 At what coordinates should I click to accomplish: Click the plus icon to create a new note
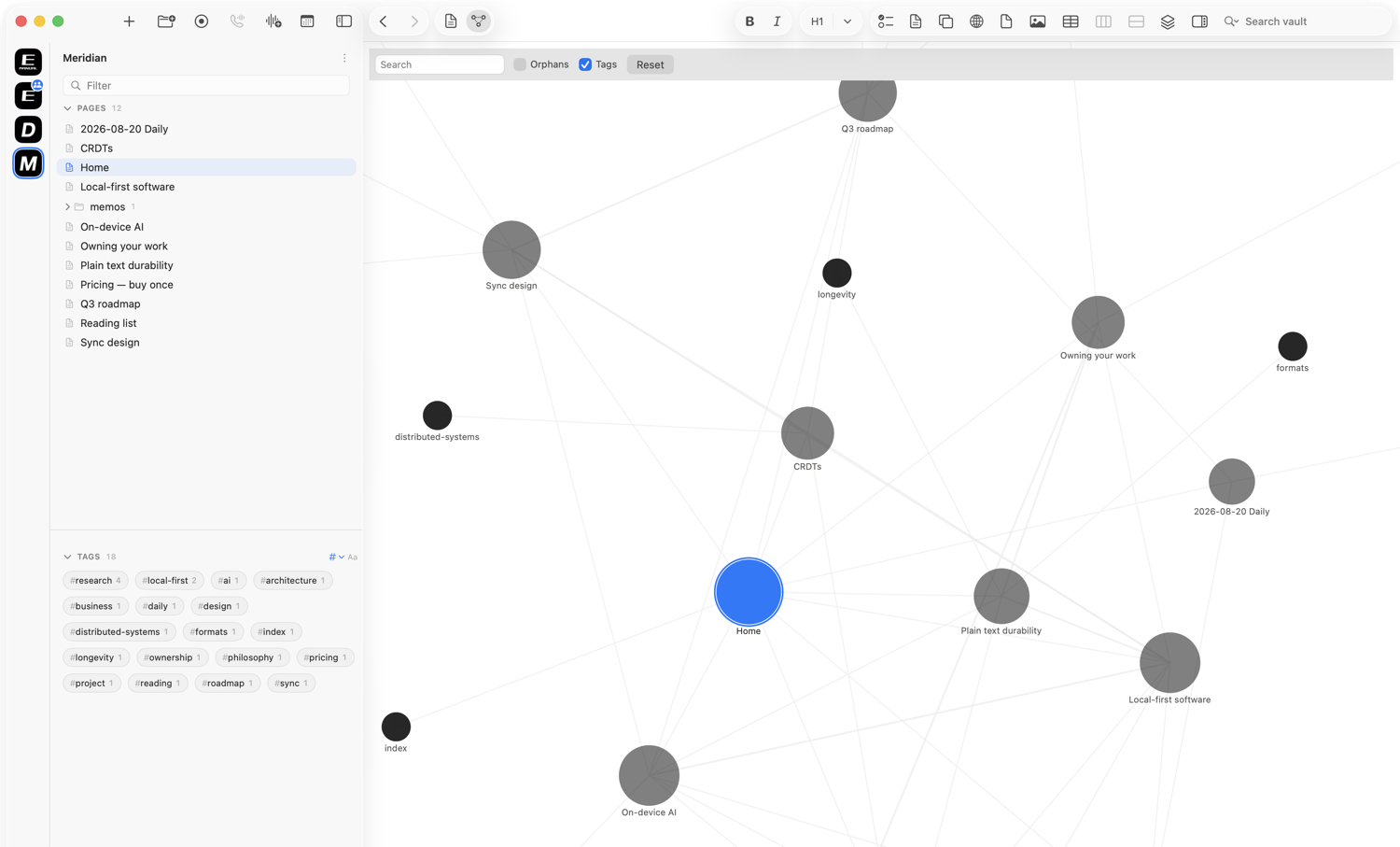pos(129,21)
